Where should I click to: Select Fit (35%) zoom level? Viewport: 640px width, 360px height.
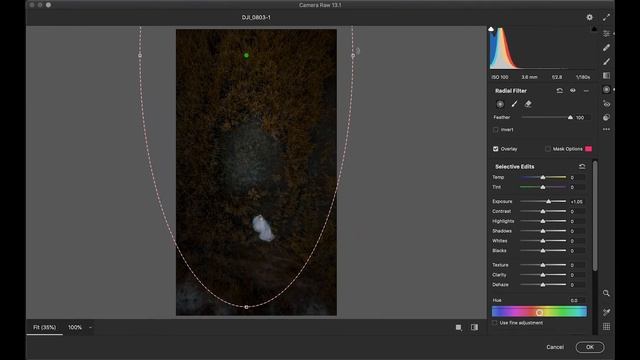coord(44,327)
